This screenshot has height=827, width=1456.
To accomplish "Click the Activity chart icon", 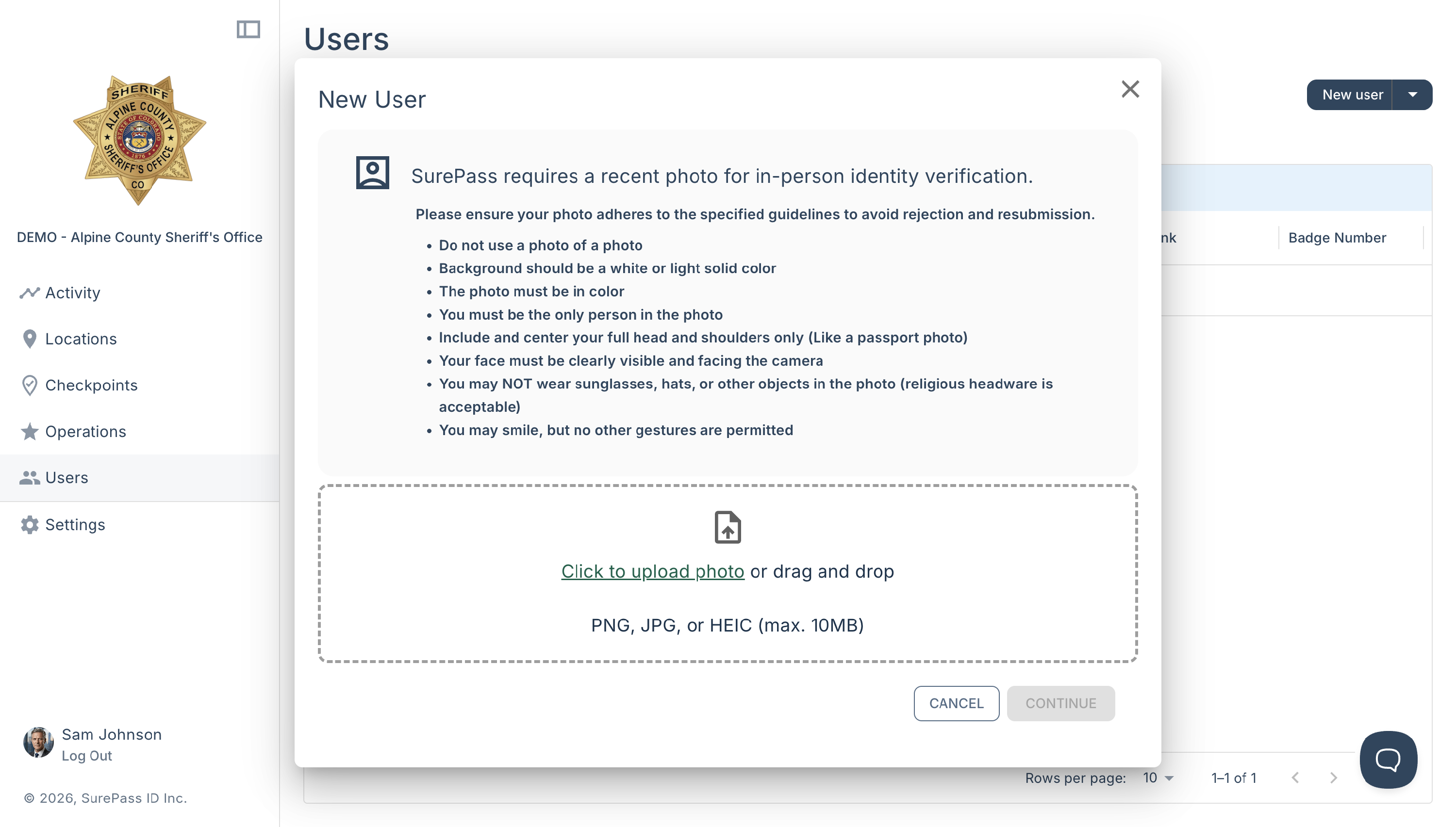I will coord(30,292).
